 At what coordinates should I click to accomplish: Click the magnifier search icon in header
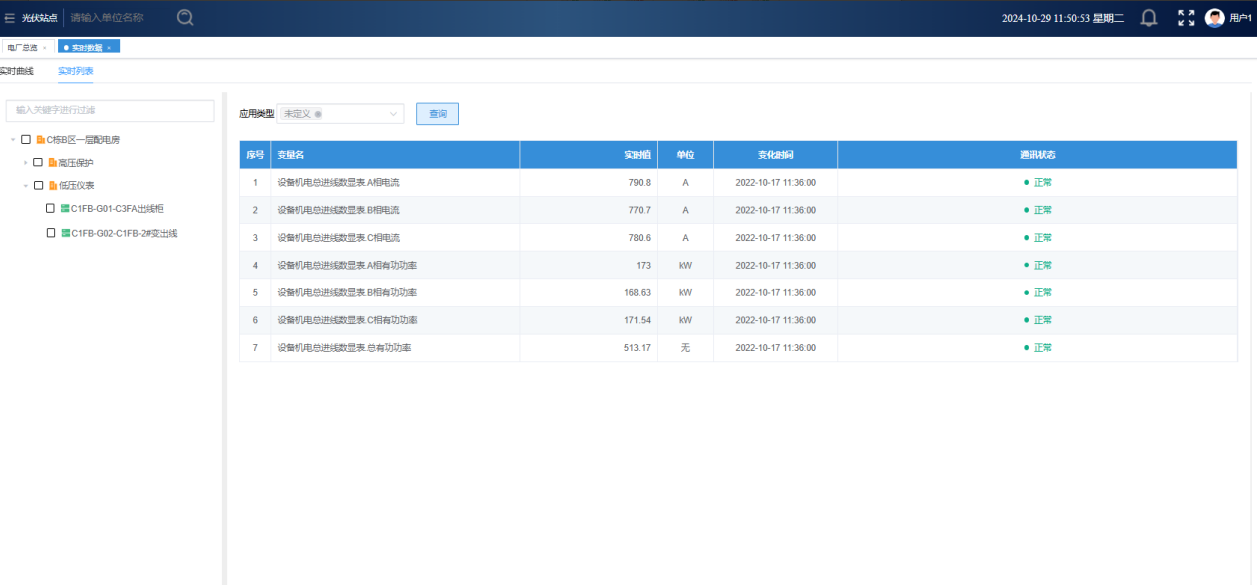185,17
